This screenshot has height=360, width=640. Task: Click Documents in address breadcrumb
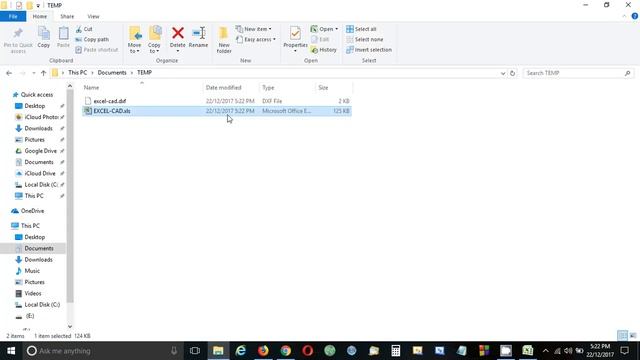[x=112, y=73]
